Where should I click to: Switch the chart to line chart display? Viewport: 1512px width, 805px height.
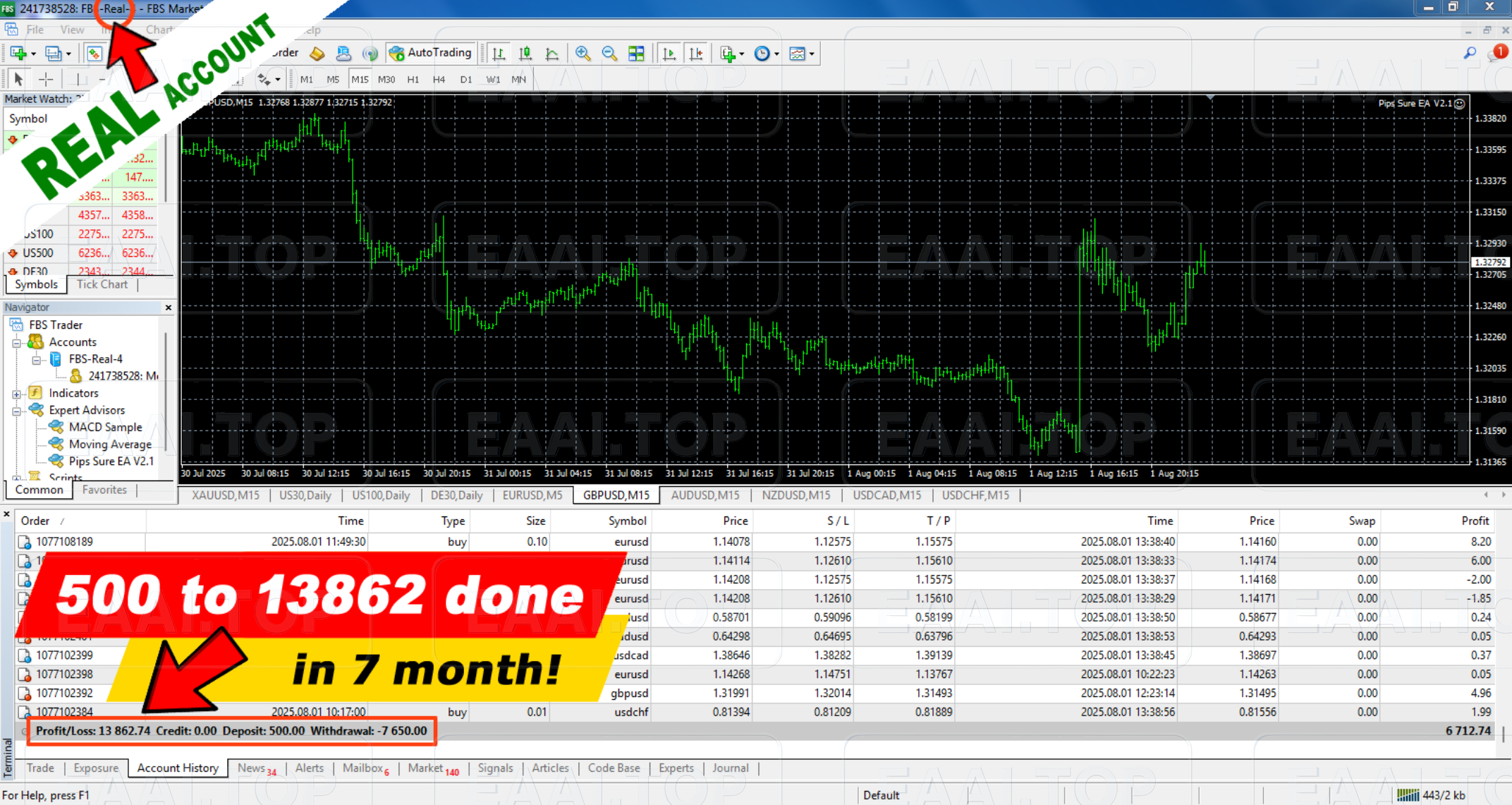coord(553,53)
